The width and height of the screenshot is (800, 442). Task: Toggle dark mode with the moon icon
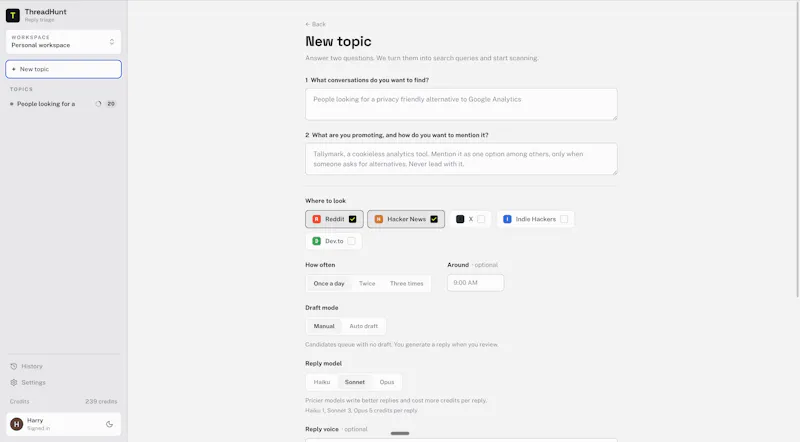pyautogui.click(x=109, y=424)
